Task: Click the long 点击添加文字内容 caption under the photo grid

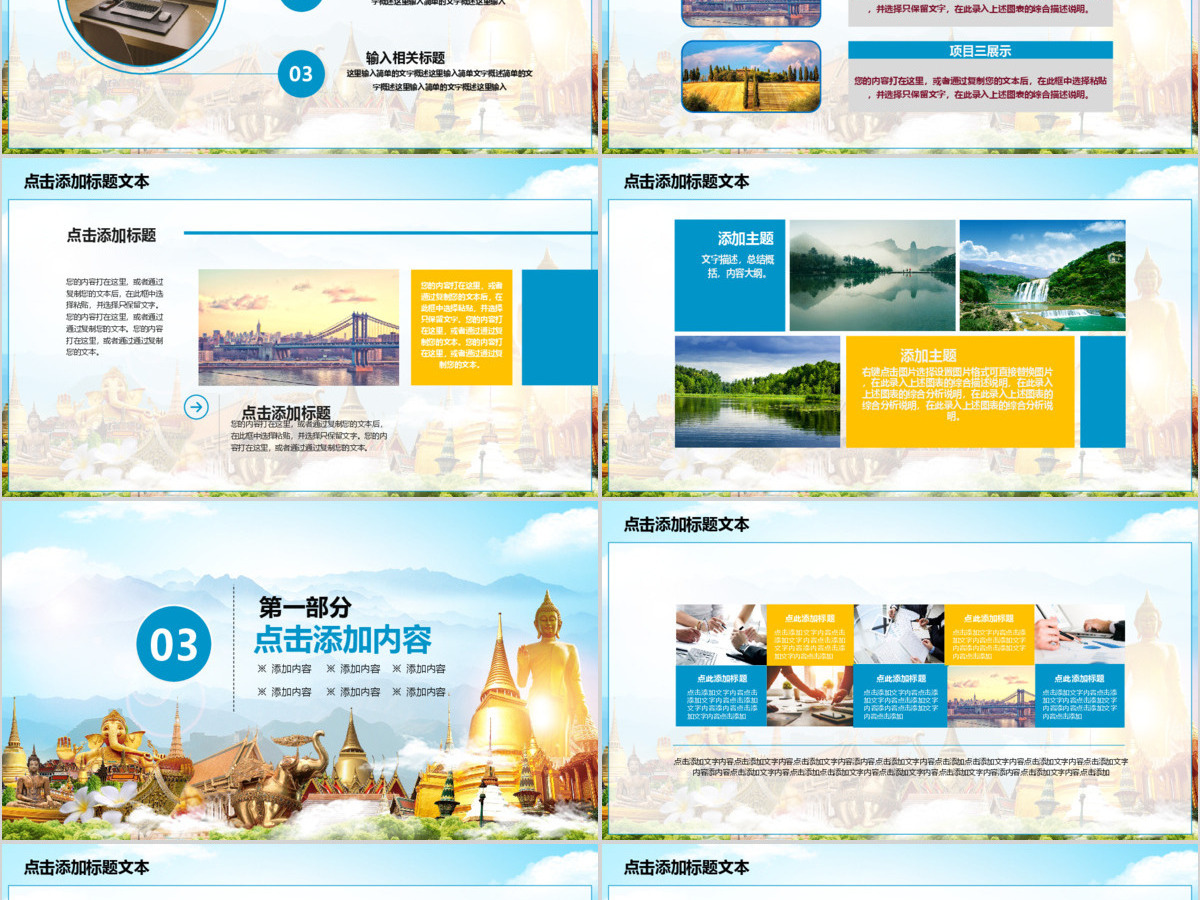Action: coord(900,767)
